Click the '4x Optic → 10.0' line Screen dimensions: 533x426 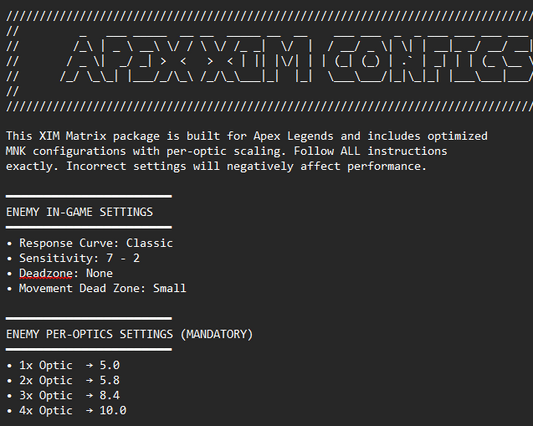67,410
